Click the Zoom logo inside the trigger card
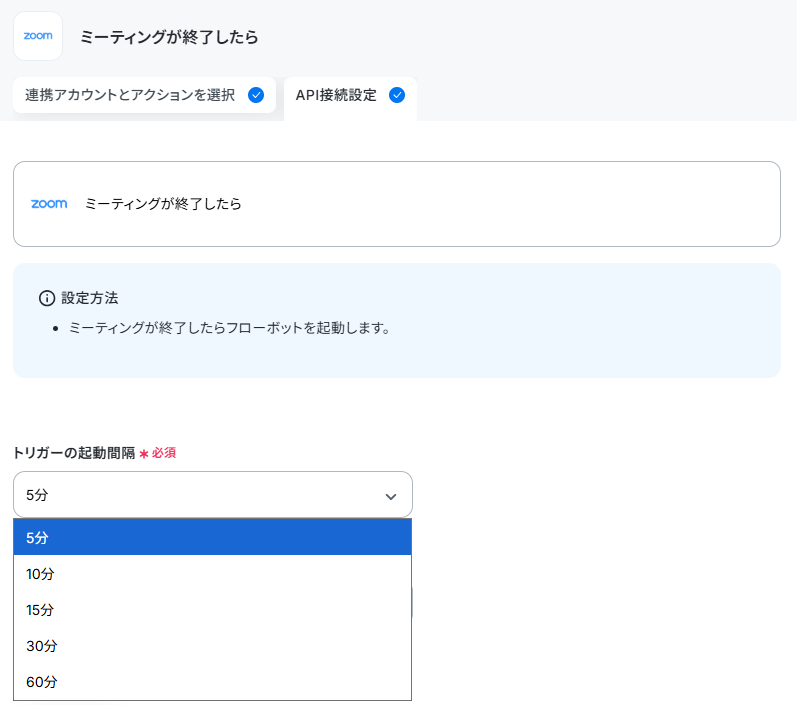The width and height of the screenshot is (797, 705). tap(49, 204)
